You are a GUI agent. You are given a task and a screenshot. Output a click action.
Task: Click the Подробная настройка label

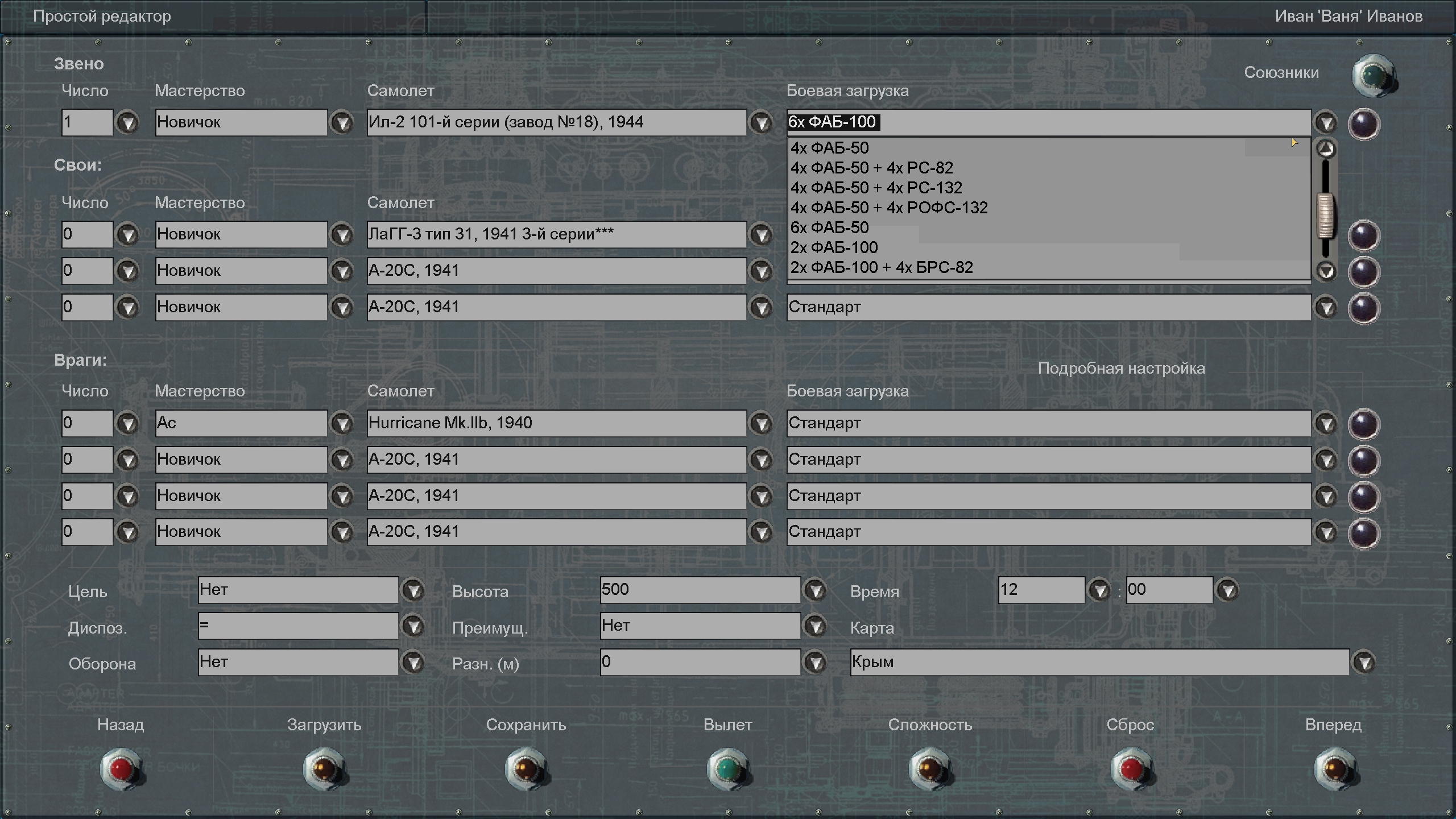click(1121, 369)
